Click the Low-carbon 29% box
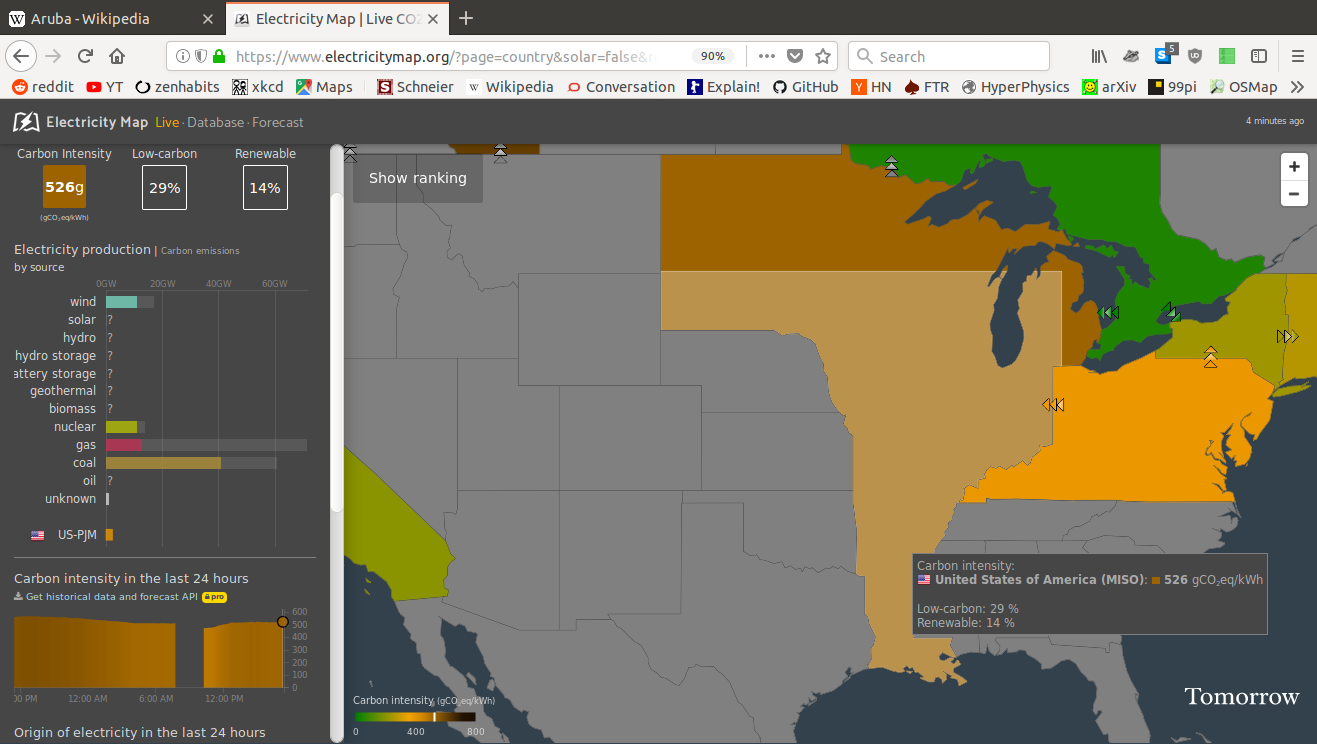Screen dimensions: 1317x744 164,187
